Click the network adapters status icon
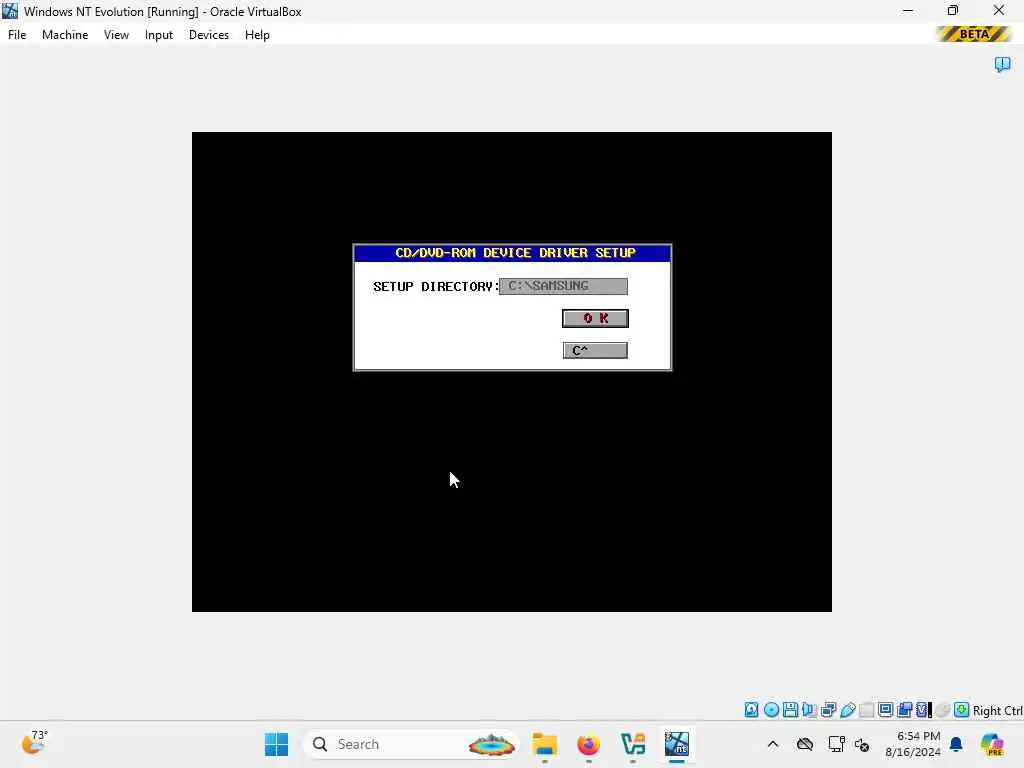This screenshot has width=1024, height=768. click(x=829, y=710)
